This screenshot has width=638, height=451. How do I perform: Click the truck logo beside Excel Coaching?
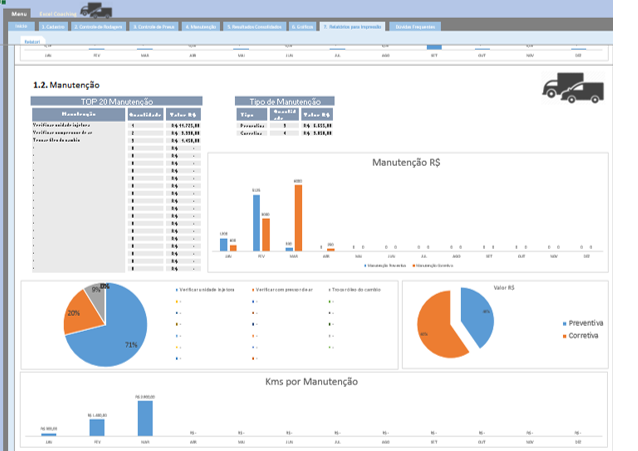[96, 10]
